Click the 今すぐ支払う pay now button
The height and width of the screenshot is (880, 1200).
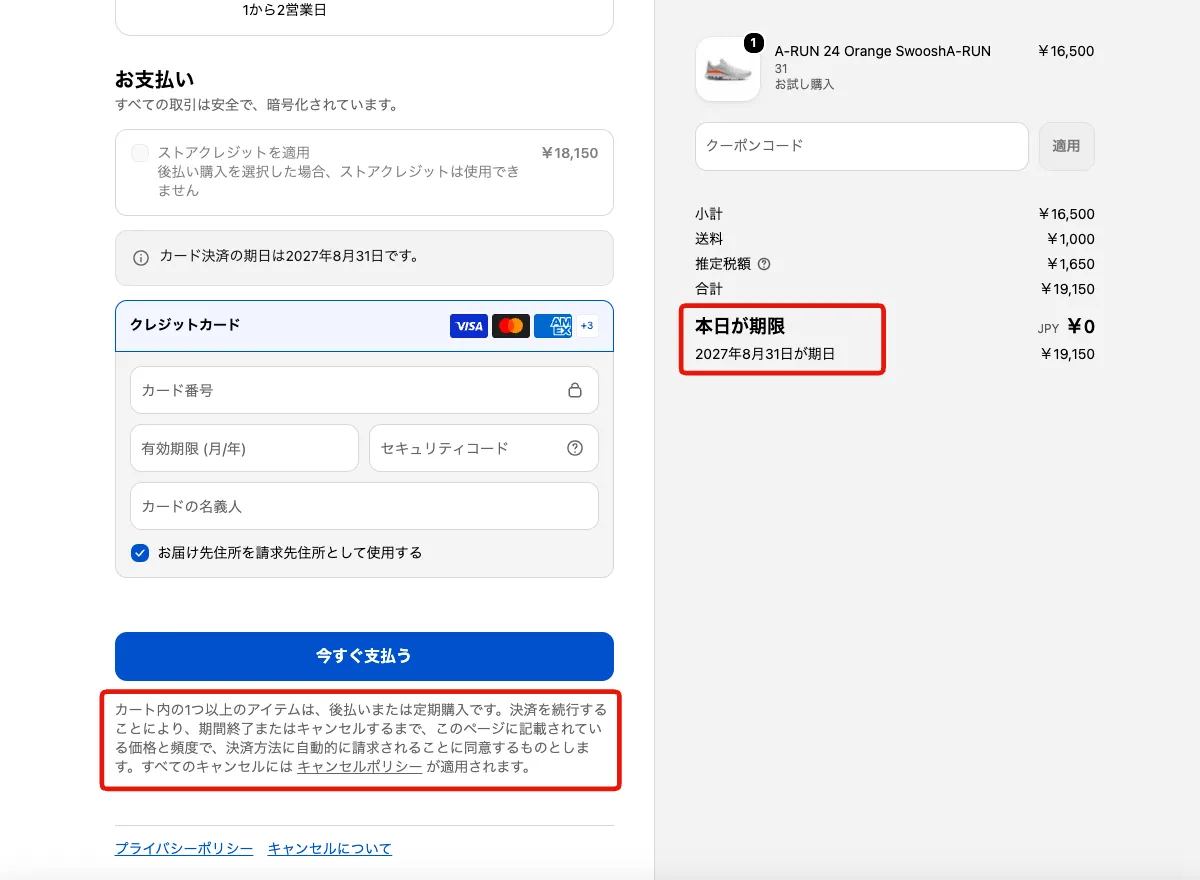click(364, 656)
